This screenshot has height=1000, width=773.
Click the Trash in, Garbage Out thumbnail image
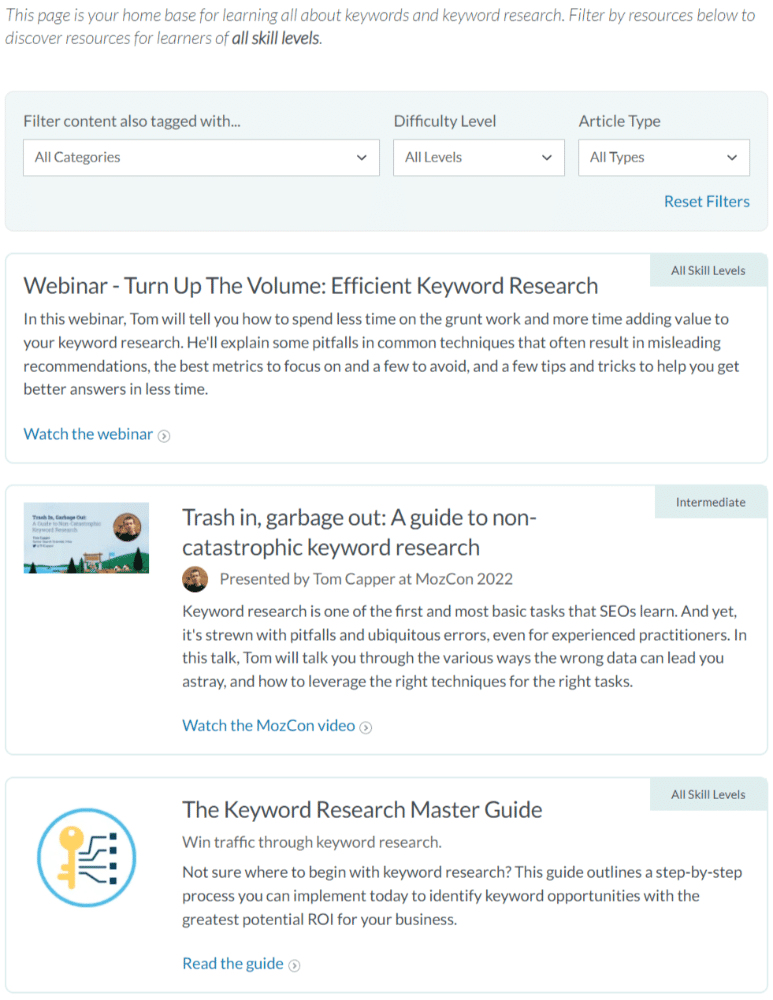click(x=86, y=537)
